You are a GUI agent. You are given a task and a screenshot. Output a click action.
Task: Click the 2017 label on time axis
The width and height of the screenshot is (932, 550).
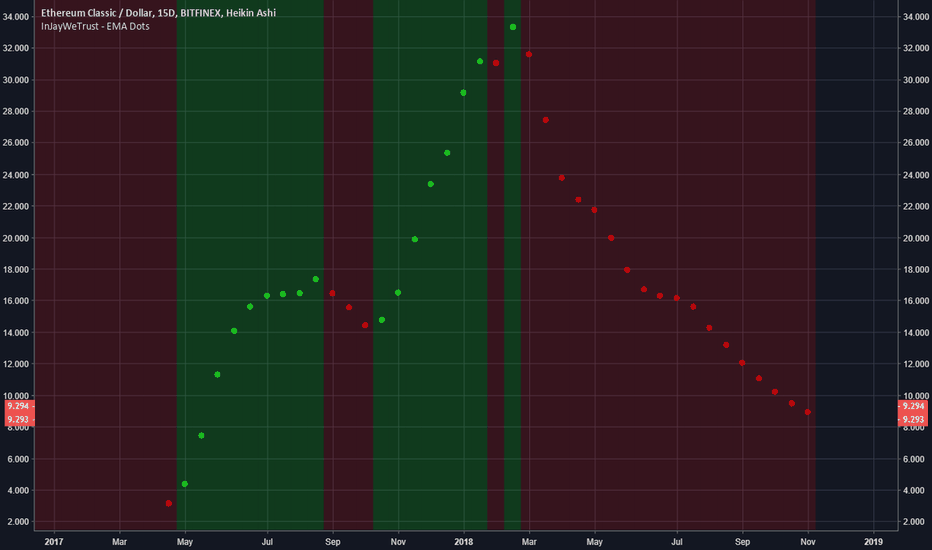pyautogui.click(x=54, y=542)
